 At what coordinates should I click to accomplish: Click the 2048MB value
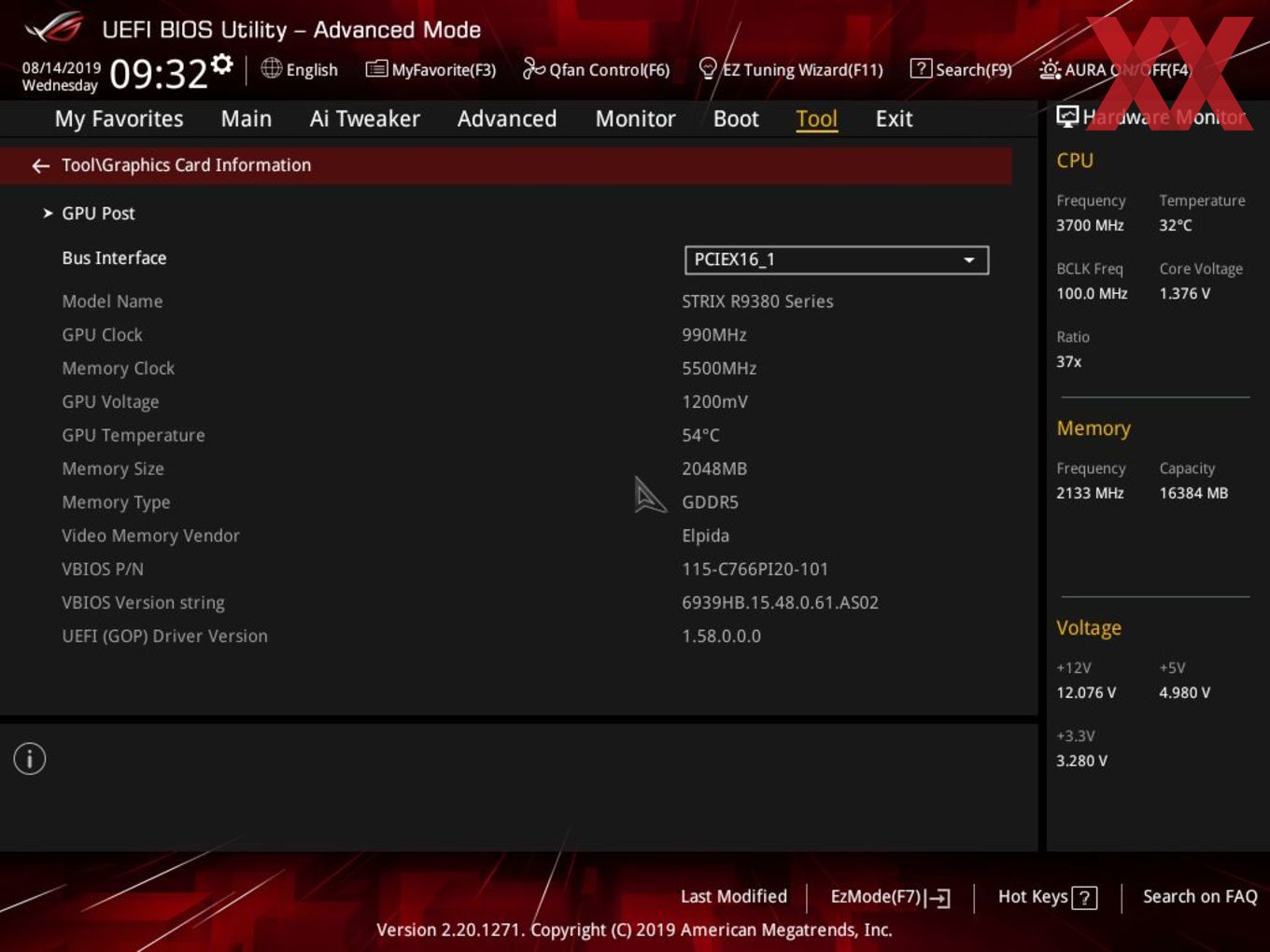[714, 469]
